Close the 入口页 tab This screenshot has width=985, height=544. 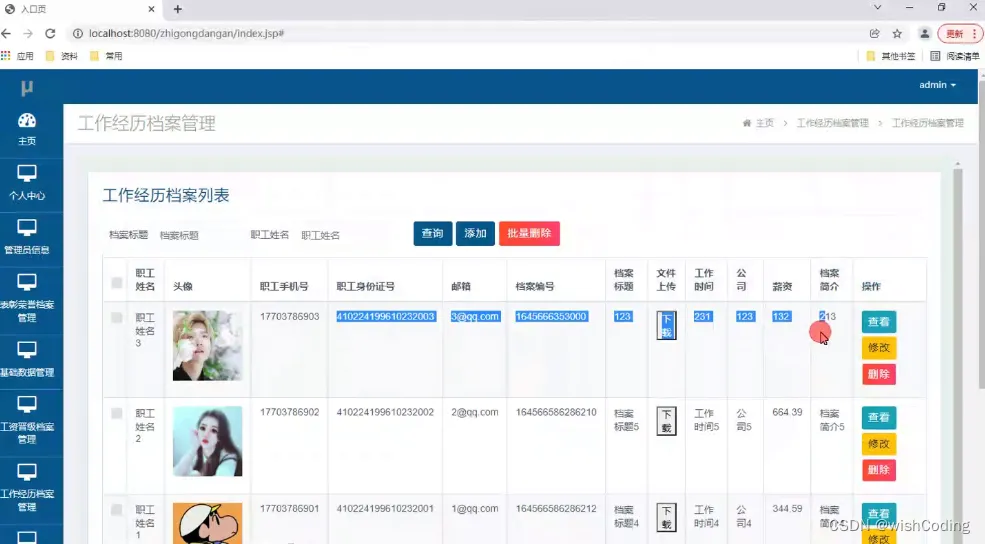pos(151,9)
